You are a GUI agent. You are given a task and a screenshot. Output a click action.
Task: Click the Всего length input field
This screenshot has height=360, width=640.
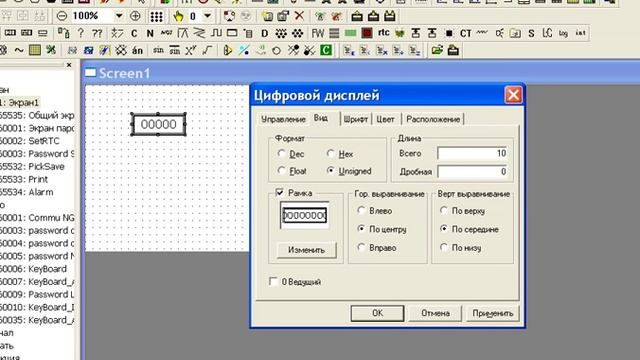coord(473,153)
